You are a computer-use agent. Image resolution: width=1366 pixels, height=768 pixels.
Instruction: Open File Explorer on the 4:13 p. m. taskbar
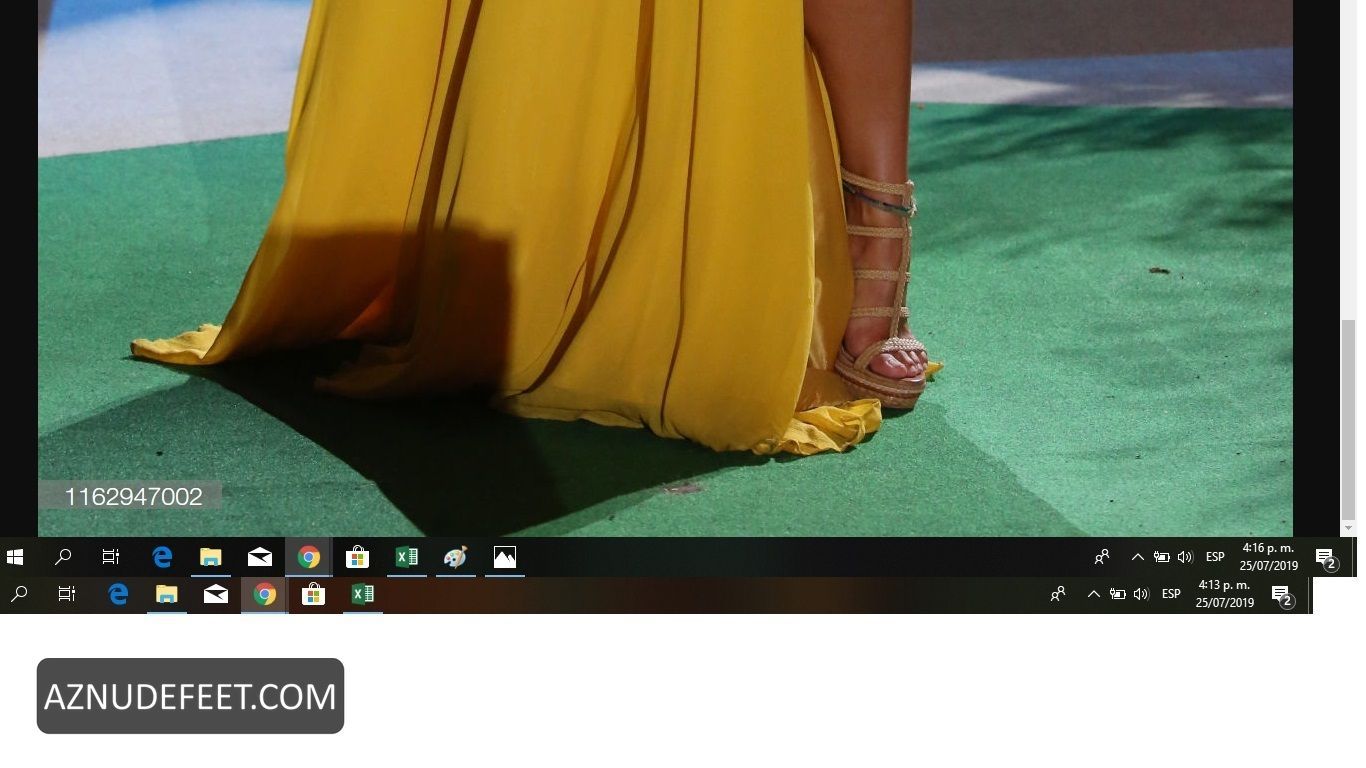(x=166, y=594)
